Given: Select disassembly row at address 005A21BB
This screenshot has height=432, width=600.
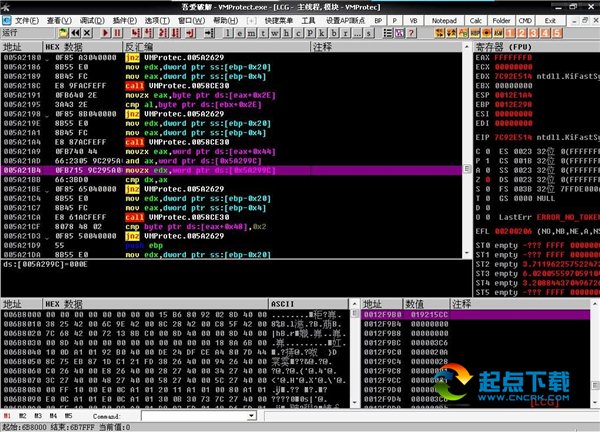Looking at the screenshot, I should coord(231,180).
